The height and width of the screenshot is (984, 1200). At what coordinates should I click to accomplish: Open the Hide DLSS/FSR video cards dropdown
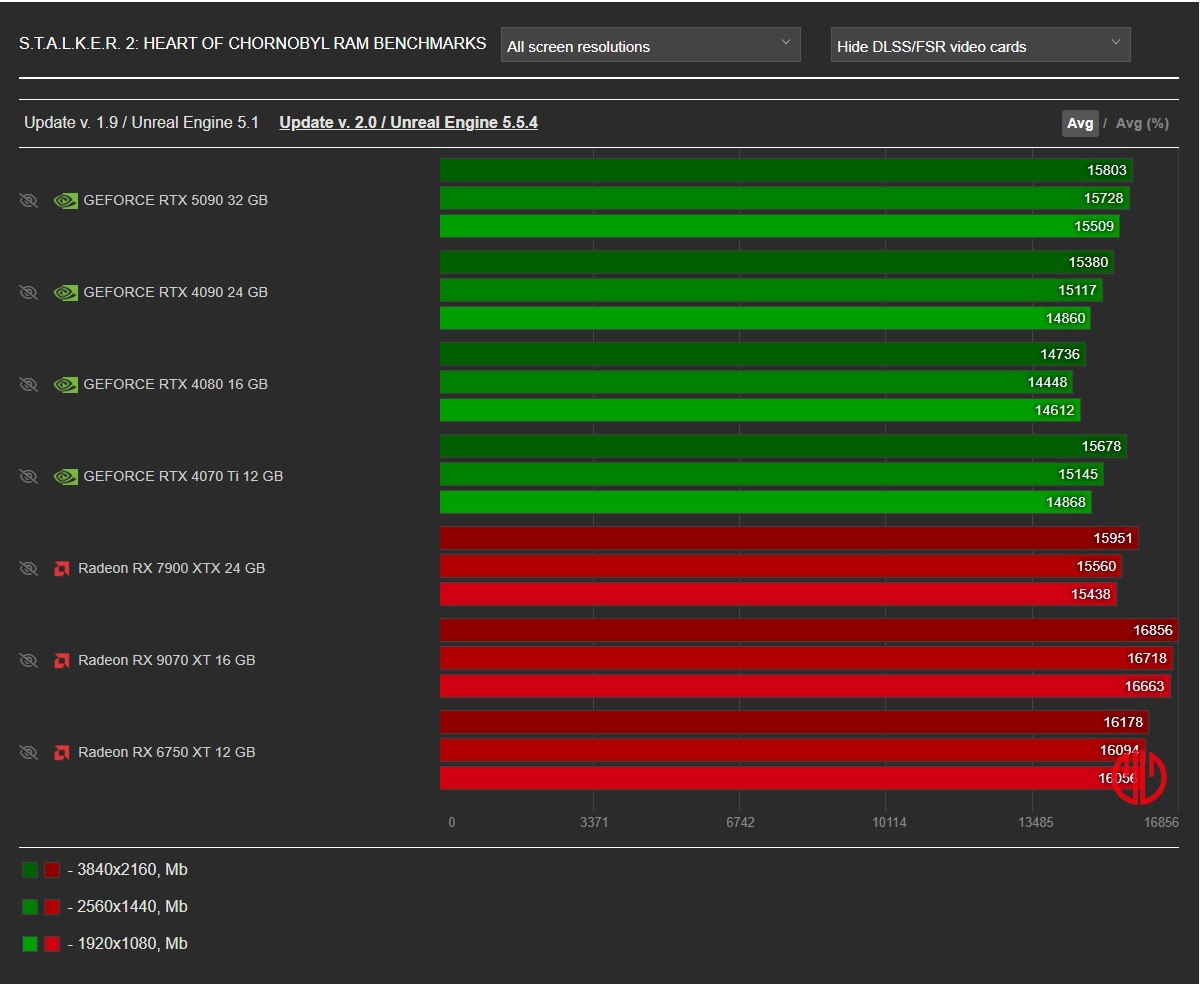pos(980,45)
